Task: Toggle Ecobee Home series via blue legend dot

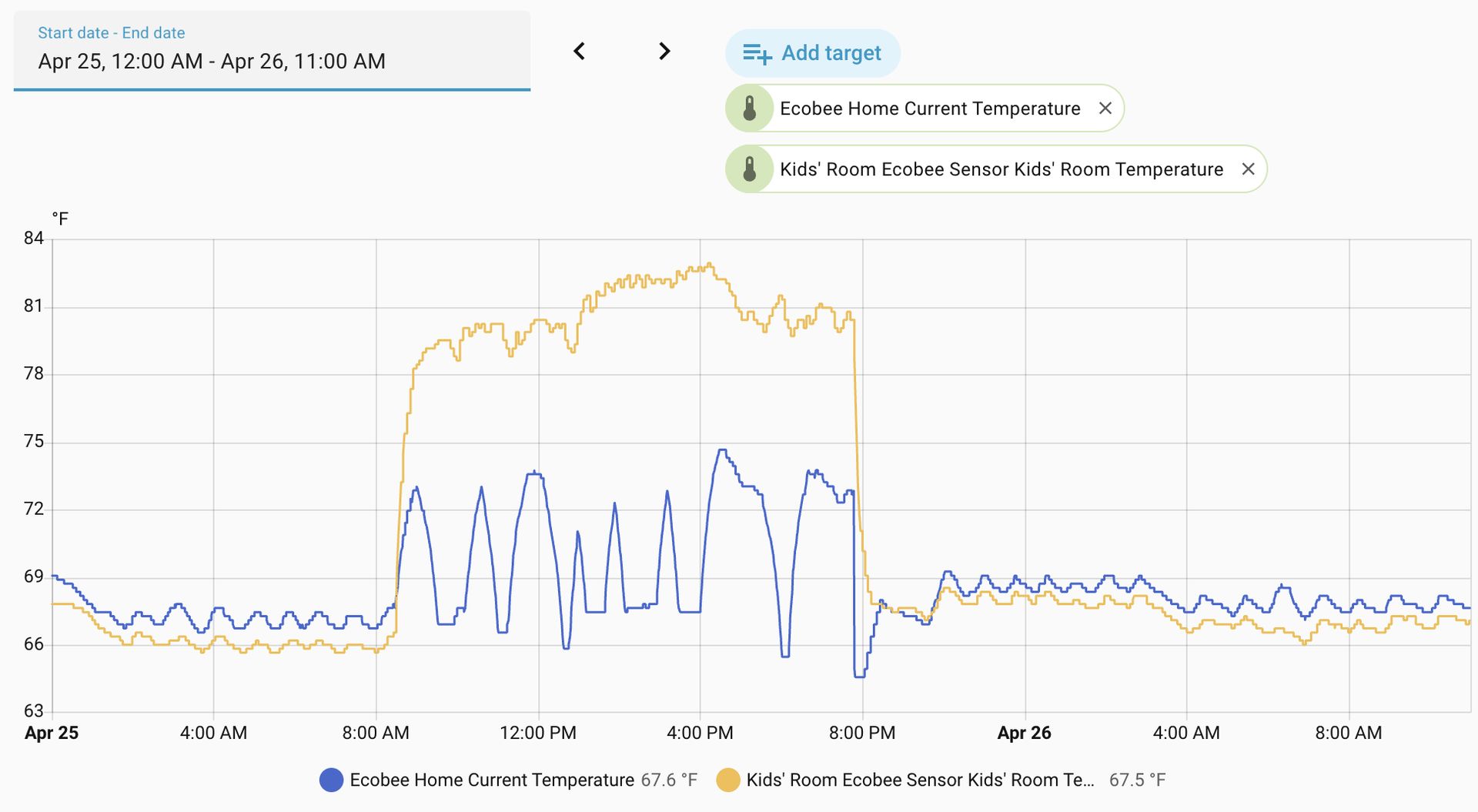Action: pyautogui.click(x=331, y=780)
